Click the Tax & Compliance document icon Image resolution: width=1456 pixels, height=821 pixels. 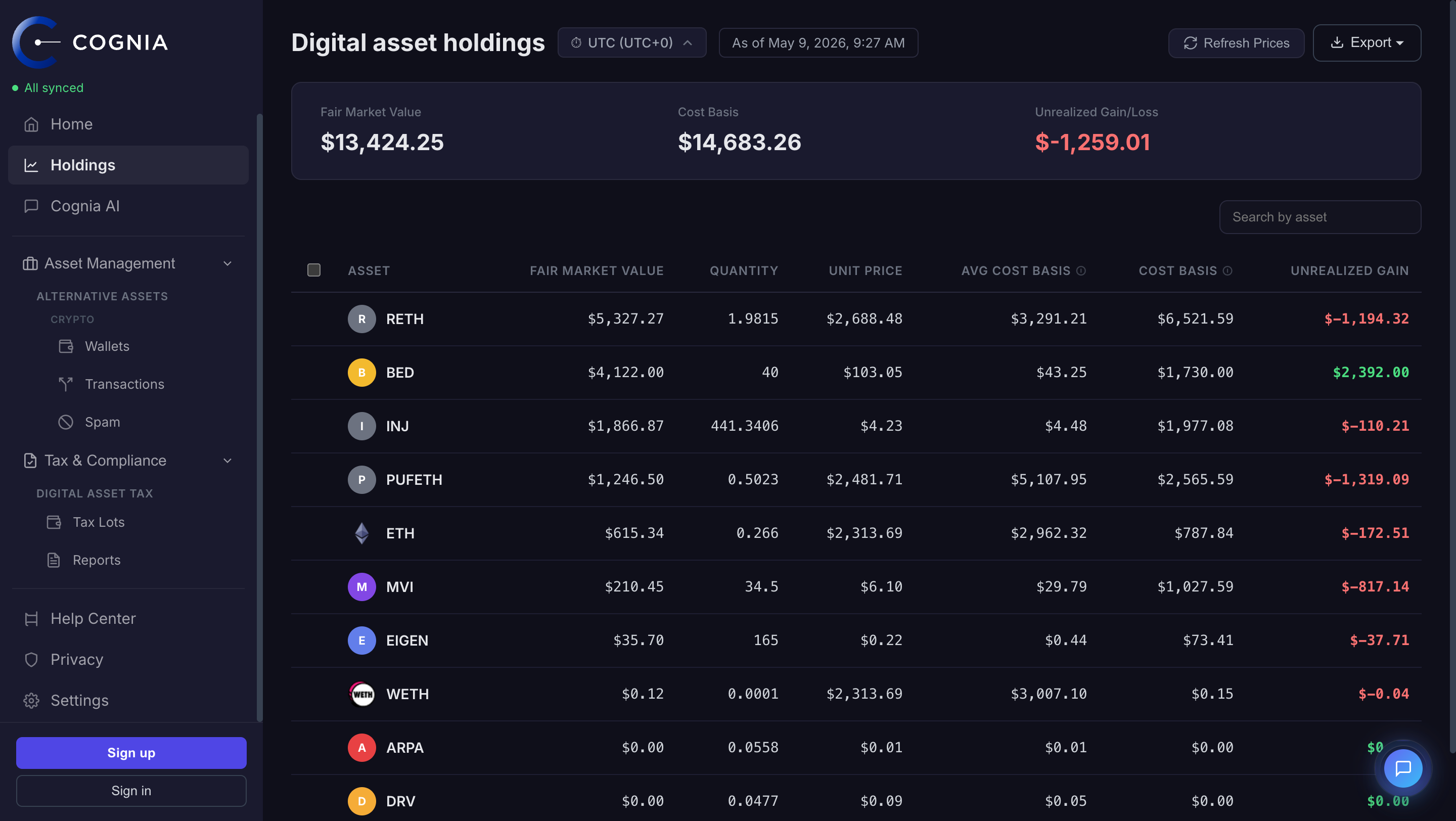tap(30, 461)
